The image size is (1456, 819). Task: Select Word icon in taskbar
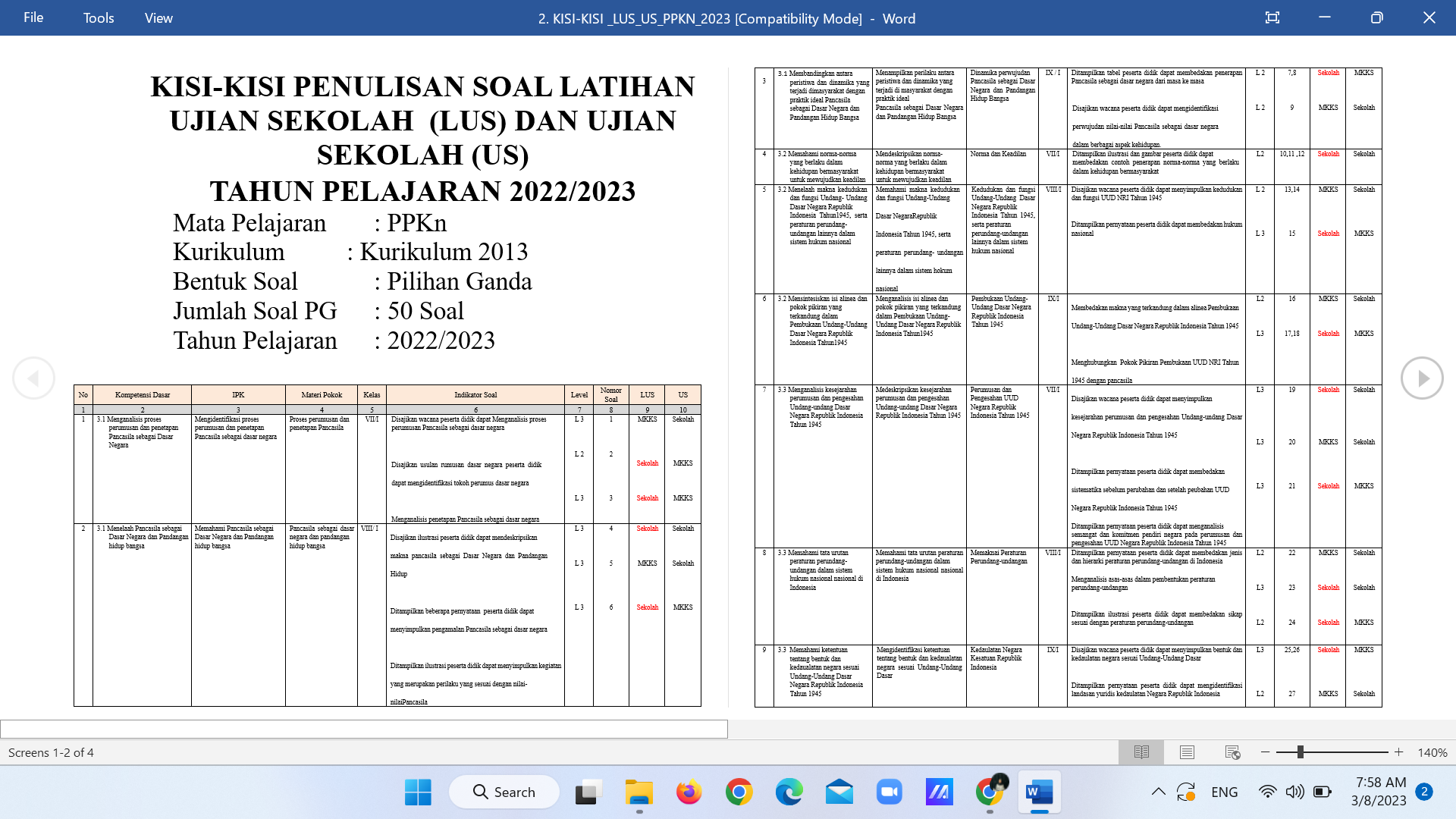pyautogui.click(x=1039, y=792)
